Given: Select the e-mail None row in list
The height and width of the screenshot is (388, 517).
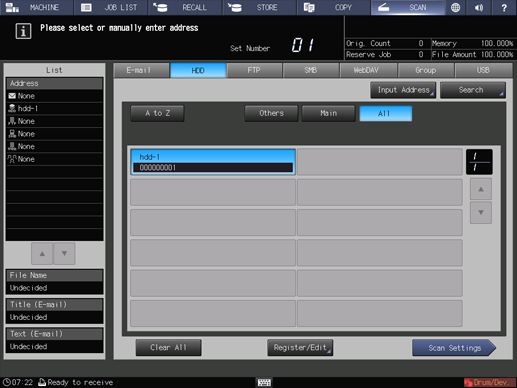Looking at the screenshot, I should (x=54, y=96).
